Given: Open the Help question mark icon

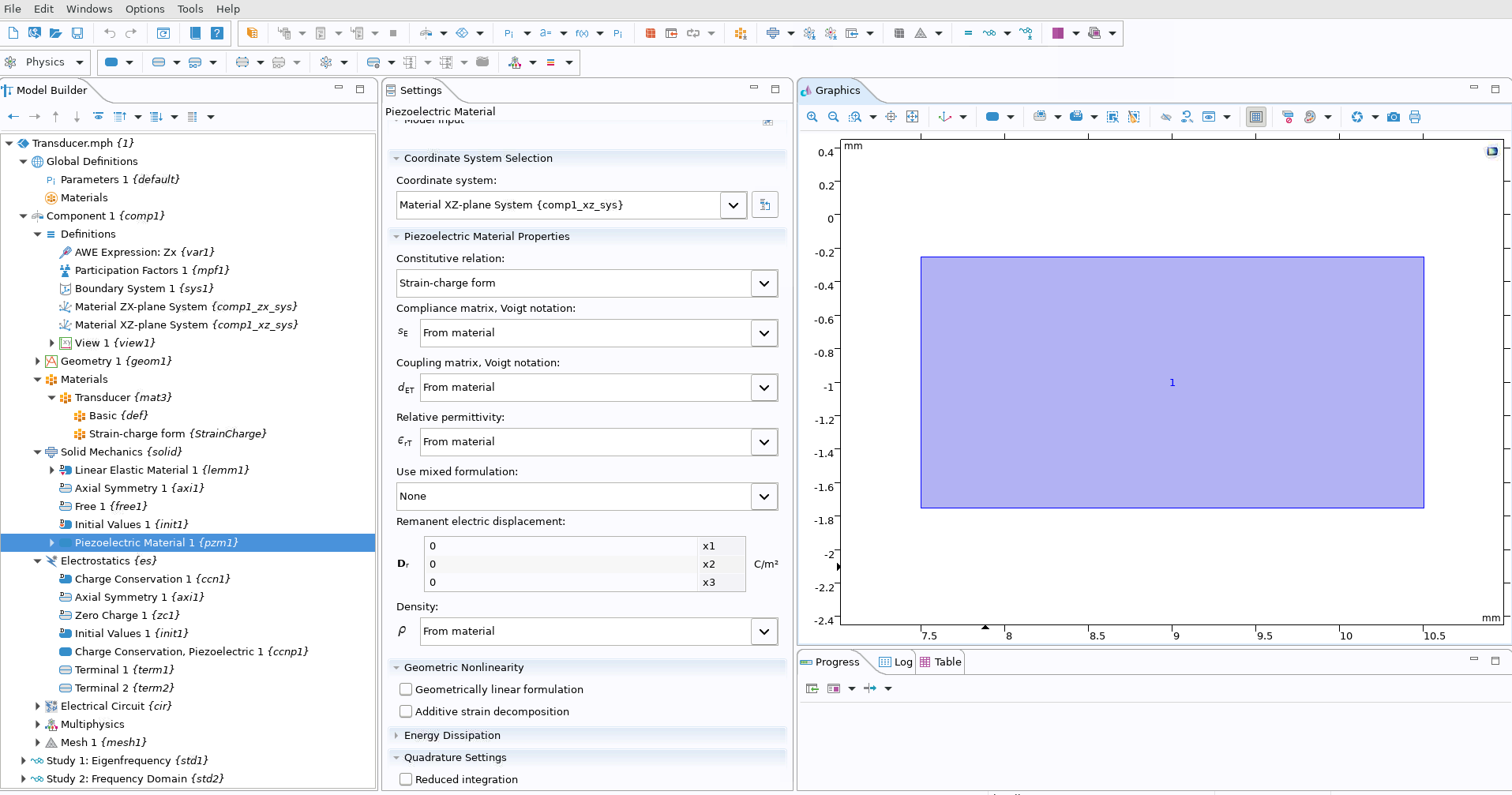Looking at the screenshot, I should [217, 33].
